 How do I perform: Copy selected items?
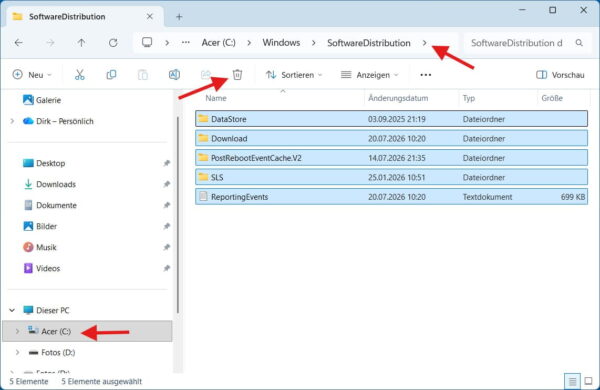coord(111,75)
